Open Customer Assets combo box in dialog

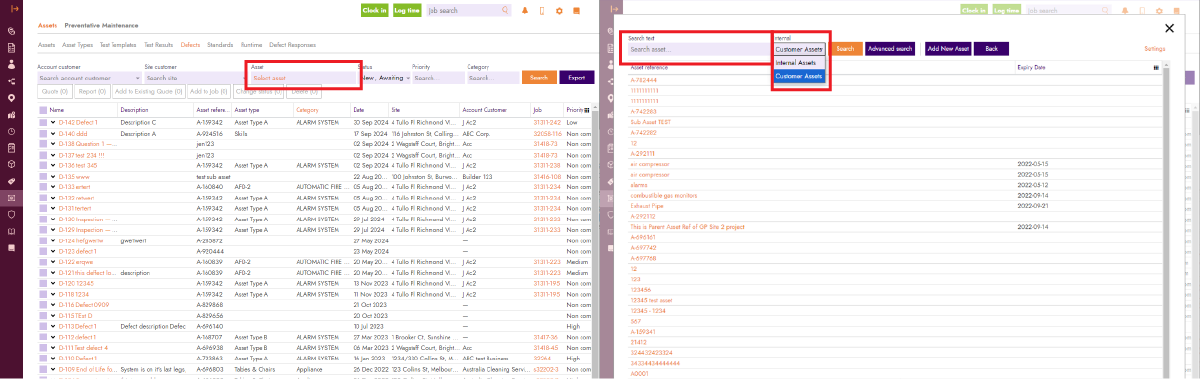coord(801,48)
